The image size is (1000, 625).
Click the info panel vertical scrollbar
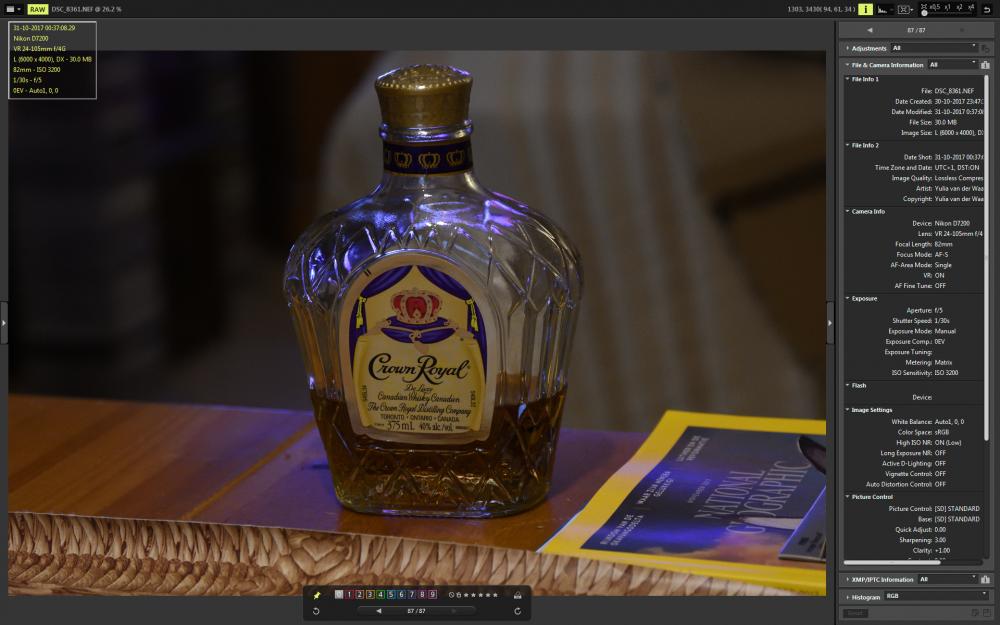986,258
